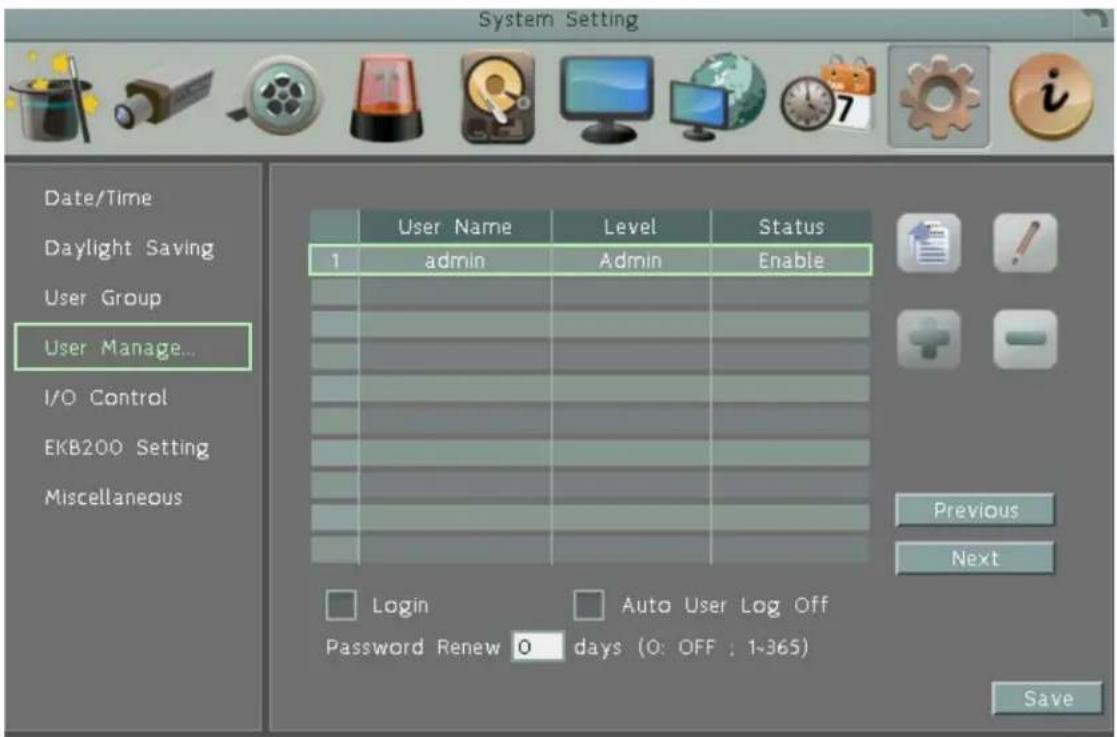This screenshot has height=737, width=1117.
Task: Click the 'Admin' level cell
Action: [x=630, y=261]
